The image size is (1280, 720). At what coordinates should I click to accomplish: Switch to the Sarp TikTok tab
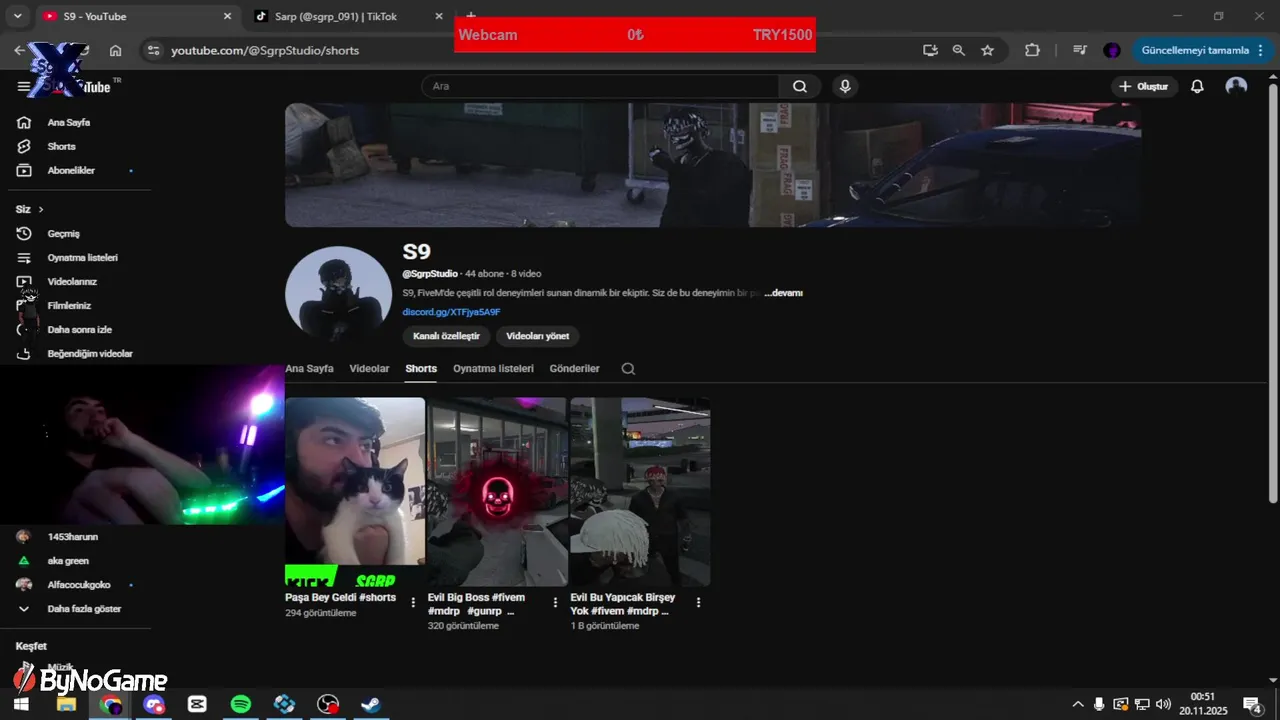(335, 16)
